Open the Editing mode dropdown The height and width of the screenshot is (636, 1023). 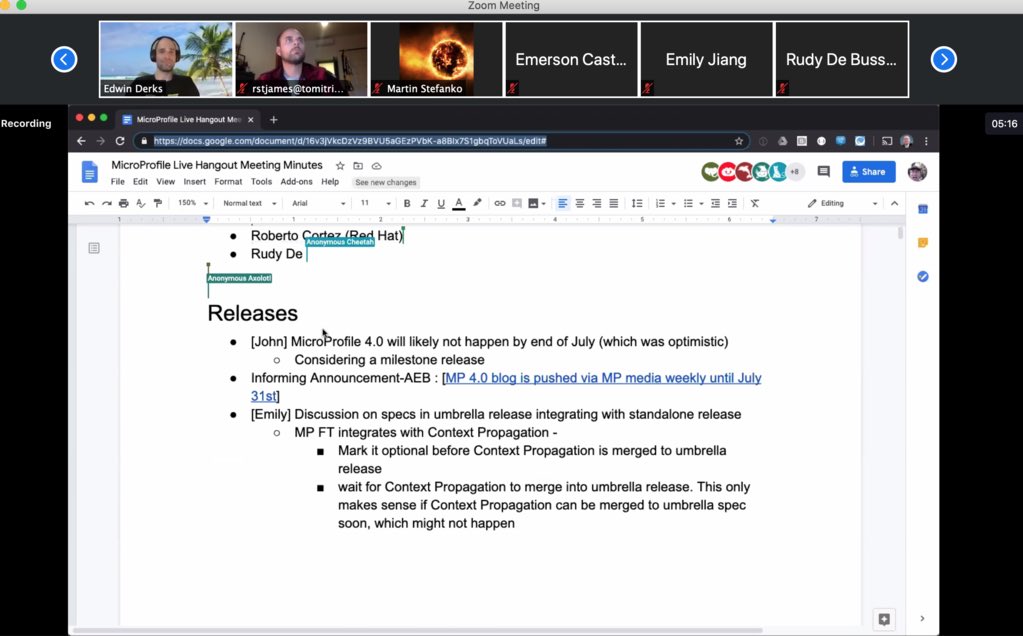tap(842, 204)
